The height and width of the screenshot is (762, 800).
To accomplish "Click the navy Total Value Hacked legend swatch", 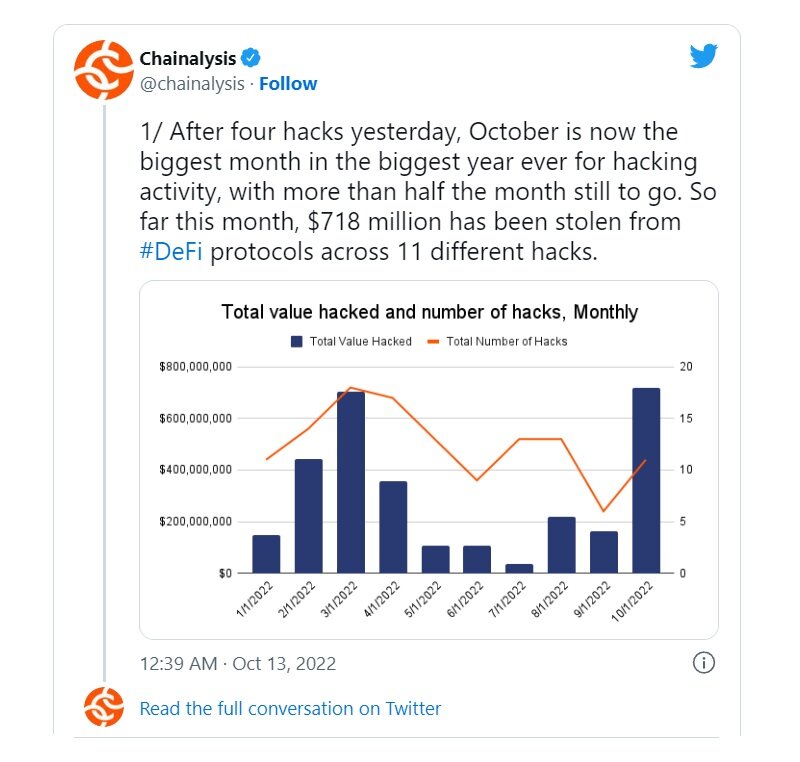I will (x=296, y=342).
